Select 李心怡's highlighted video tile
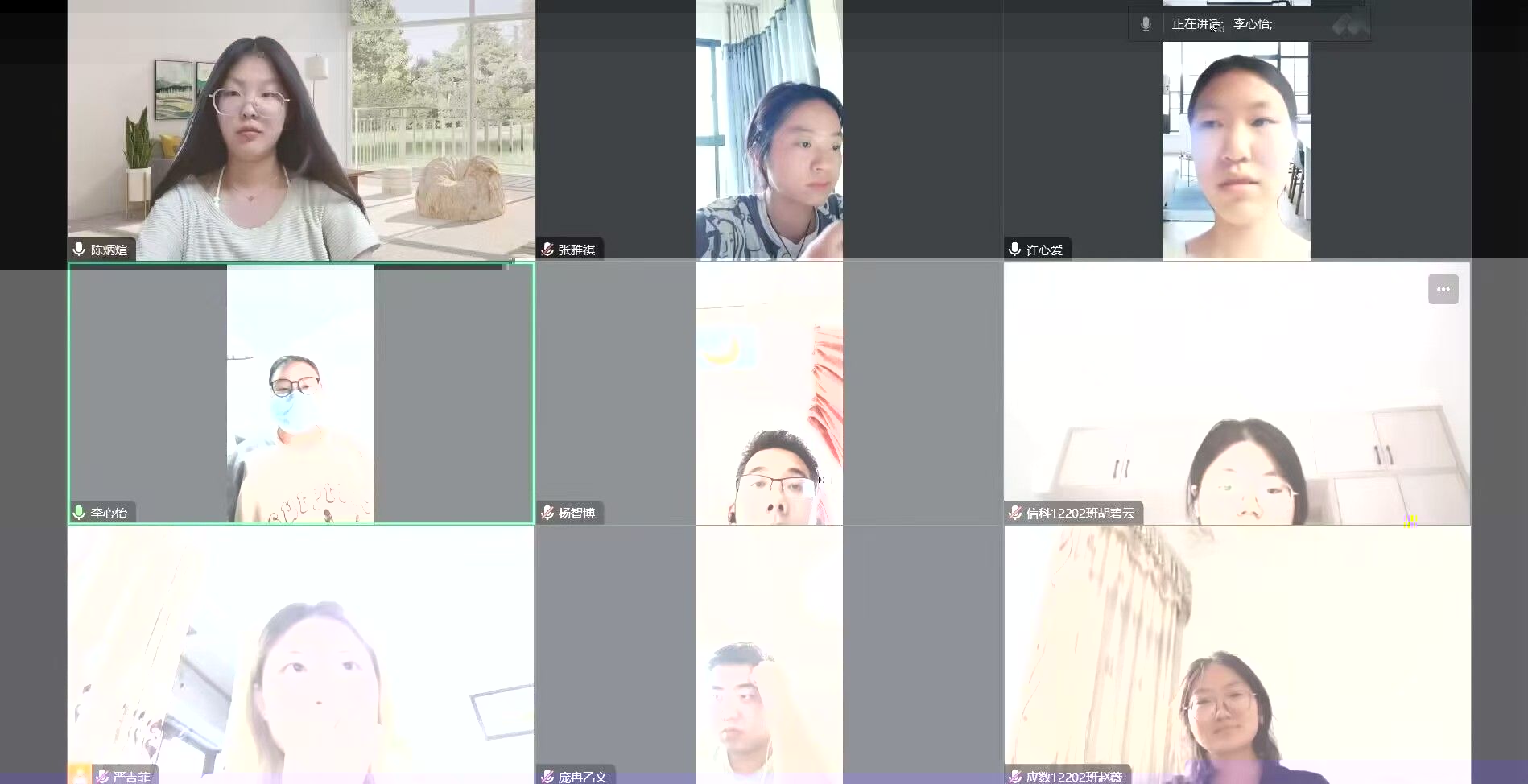The width and height of the screenshot is (1528, 784). pyautogui.click(x=300, y=394)
